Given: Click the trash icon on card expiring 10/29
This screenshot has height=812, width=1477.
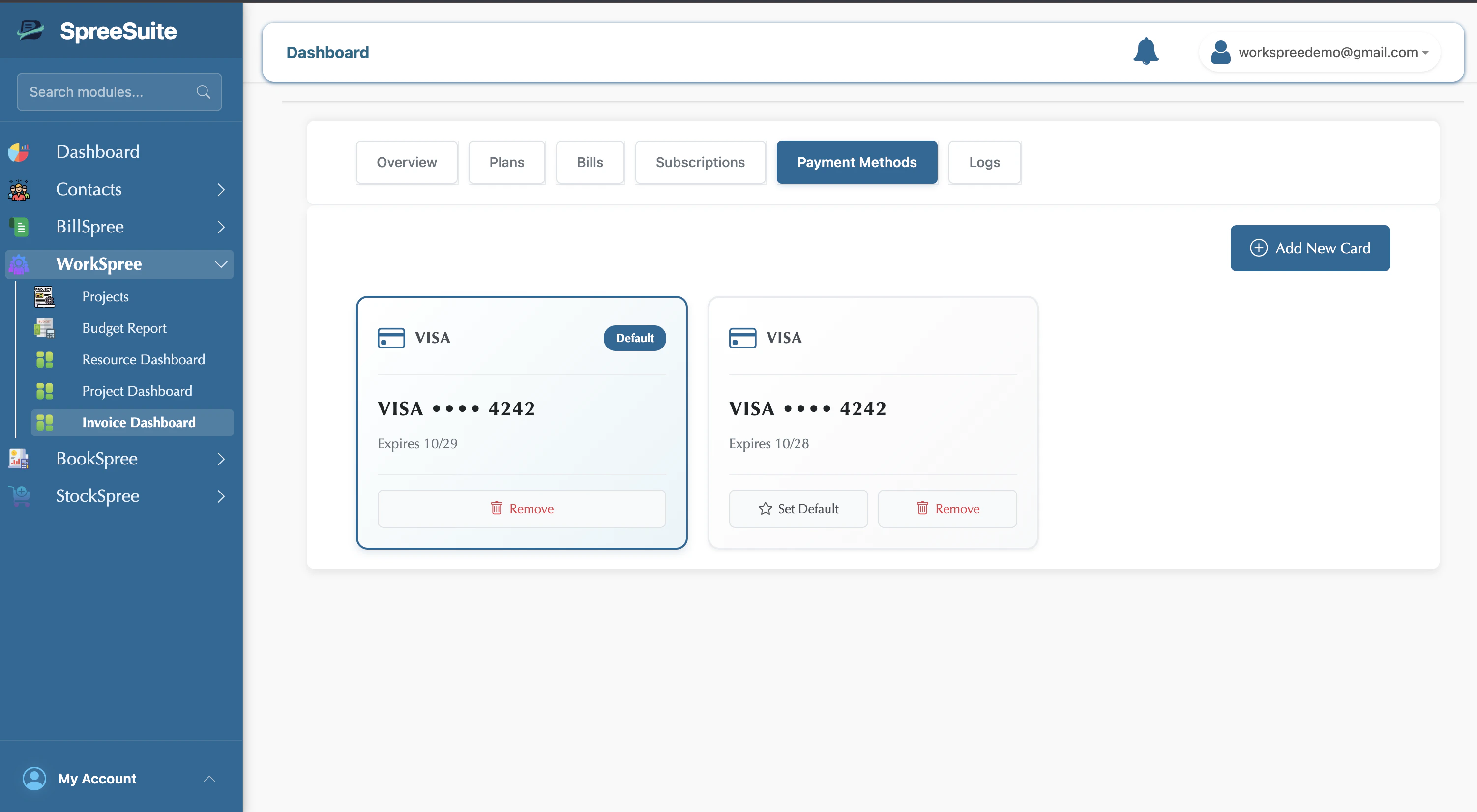Looking at the screenshot, I should 497,508.
